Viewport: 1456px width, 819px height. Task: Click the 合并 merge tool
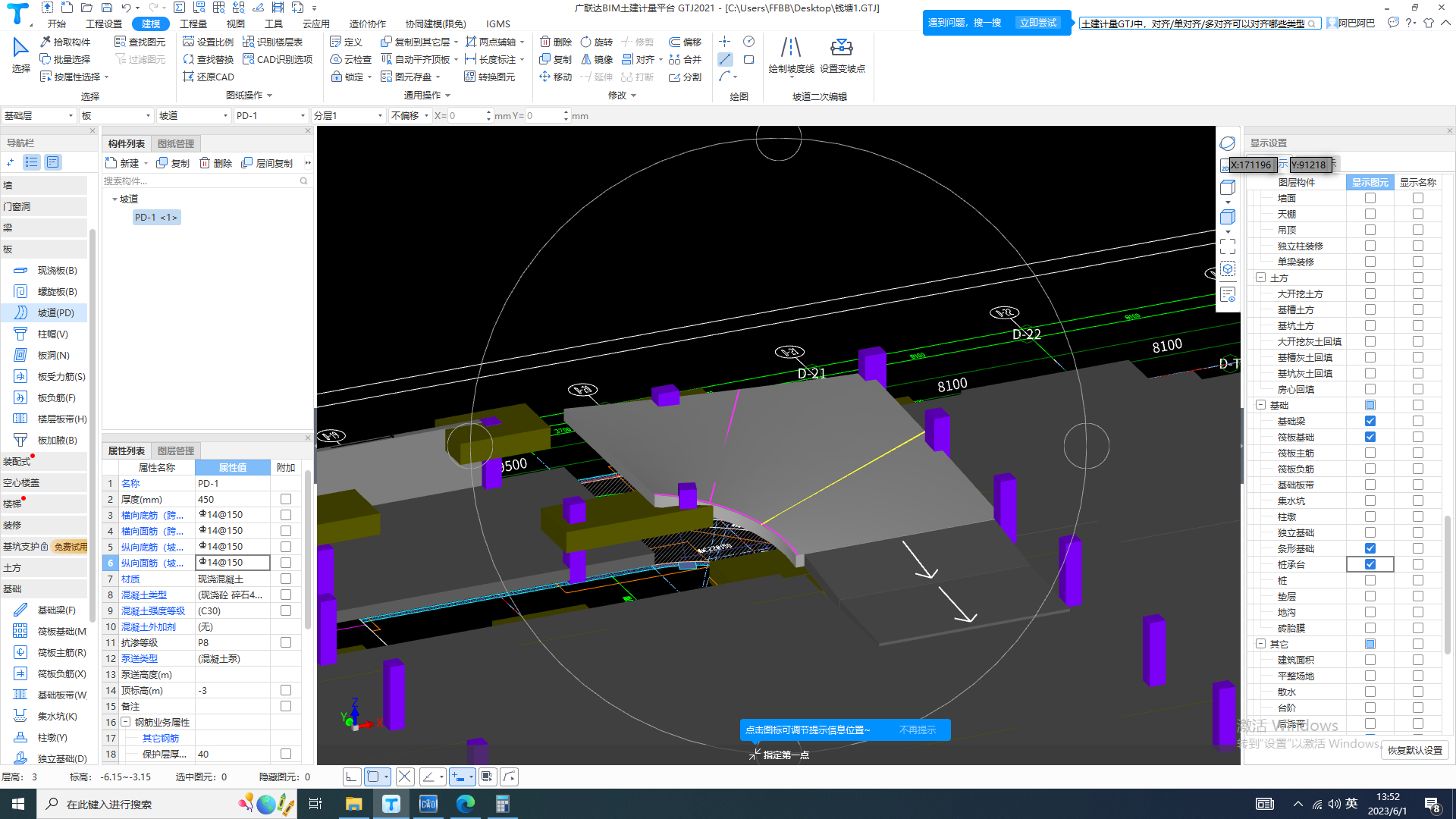685,59
